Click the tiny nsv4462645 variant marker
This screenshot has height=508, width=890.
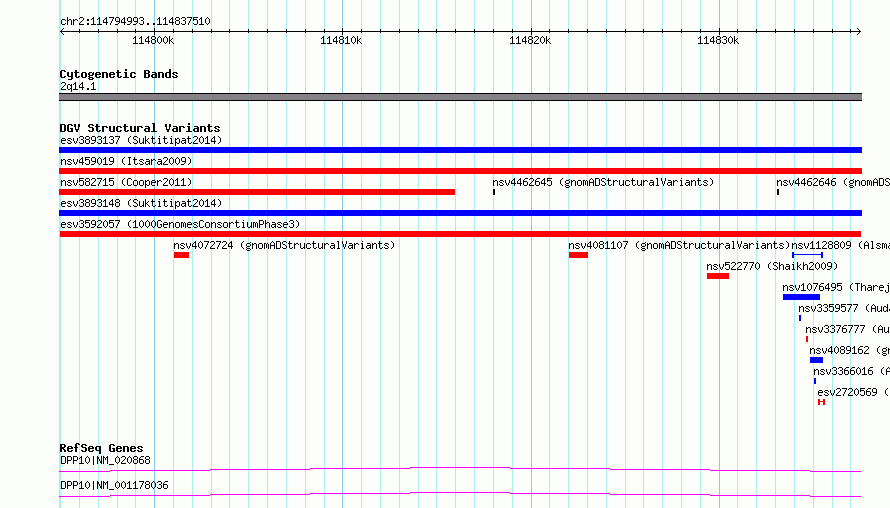[x=494, y=192]
